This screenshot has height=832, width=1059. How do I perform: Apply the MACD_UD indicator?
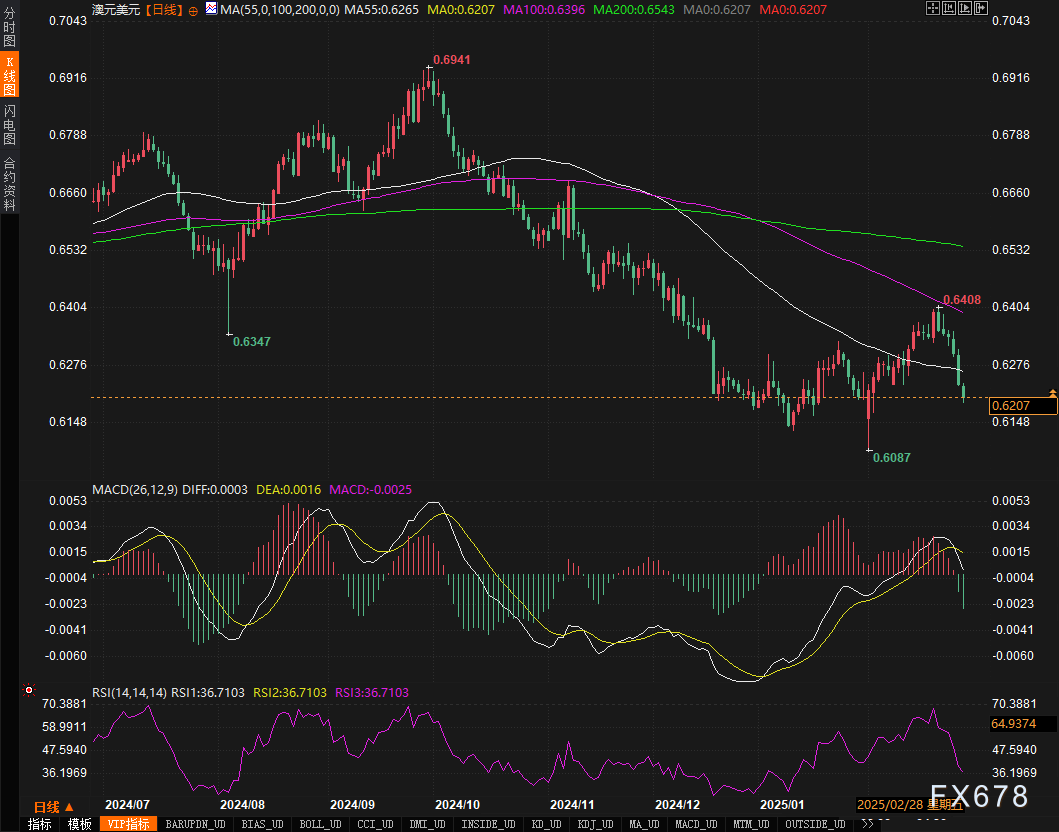pos(695,824)
